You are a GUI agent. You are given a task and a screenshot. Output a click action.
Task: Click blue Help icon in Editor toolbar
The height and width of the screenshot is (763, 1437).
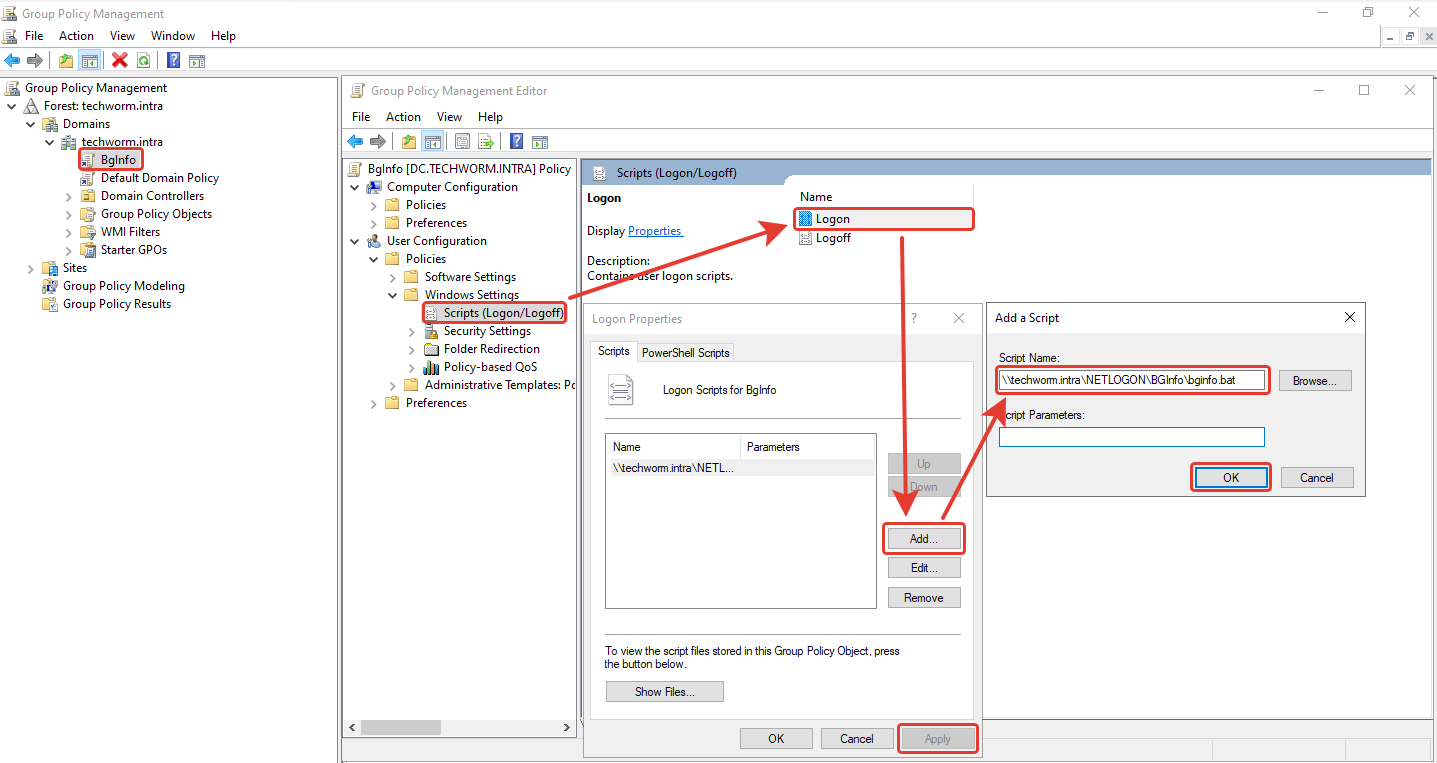coord(516,141)
